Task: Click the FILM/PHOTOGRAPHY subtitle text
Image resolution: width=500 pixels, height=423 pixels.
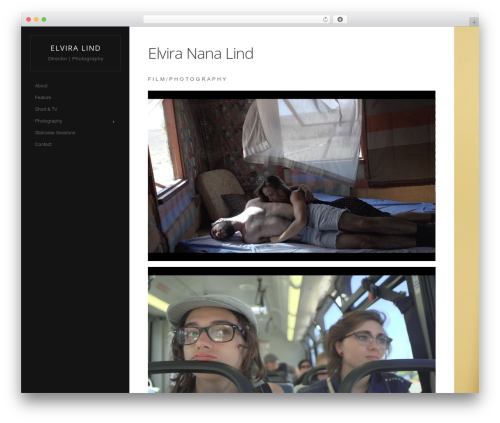Action: [x=187, y=79]
